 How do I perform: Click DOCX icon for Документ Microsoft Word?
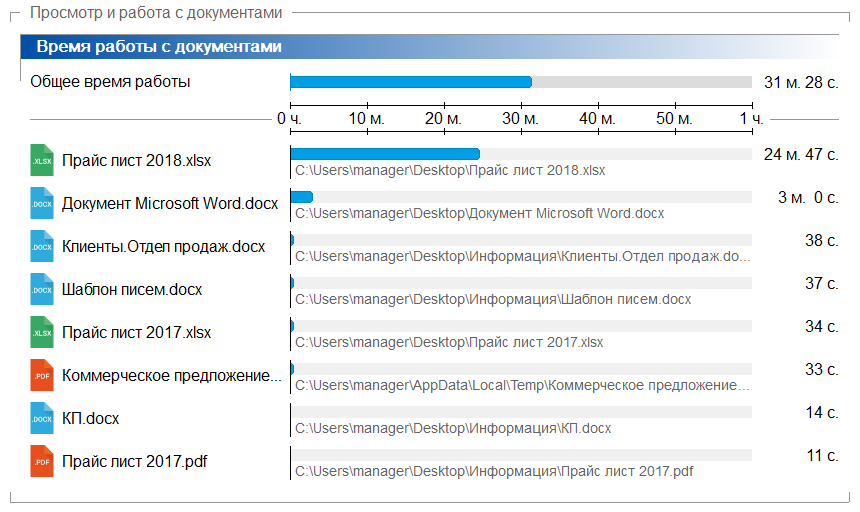coord(41,203)
